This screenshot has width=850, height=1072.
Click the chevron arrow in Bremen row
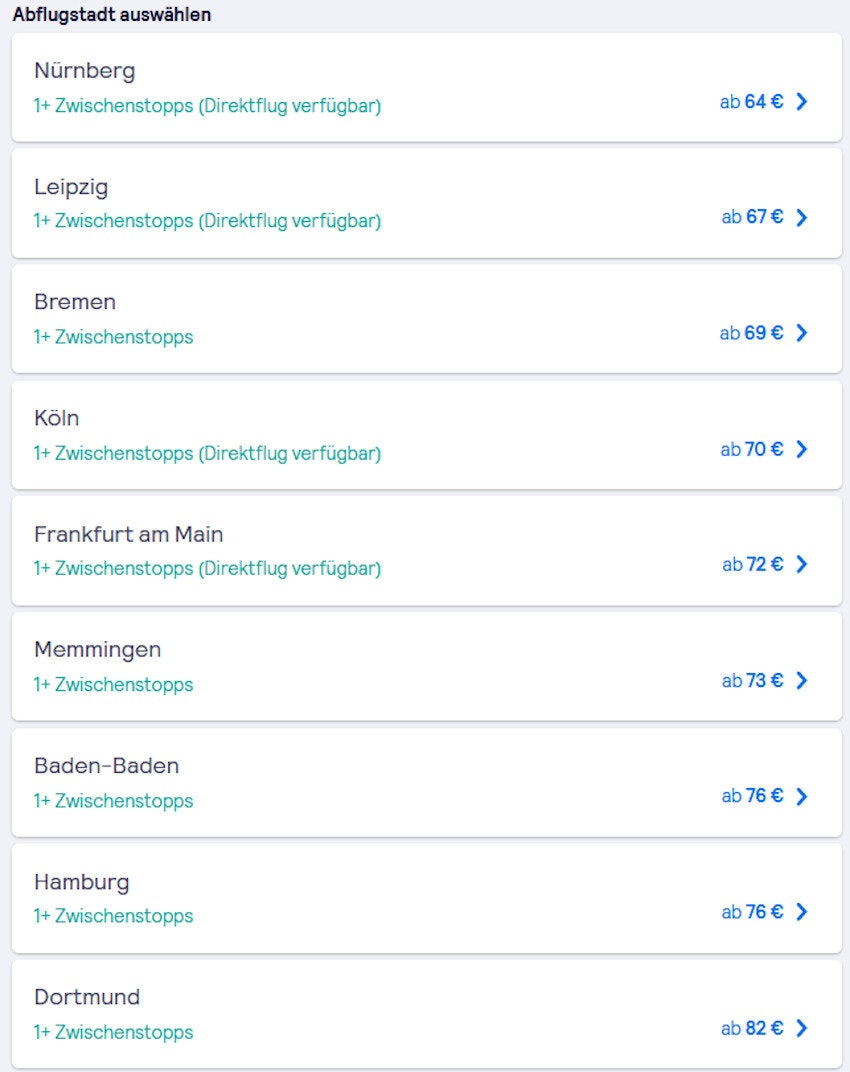coord(801,333)
